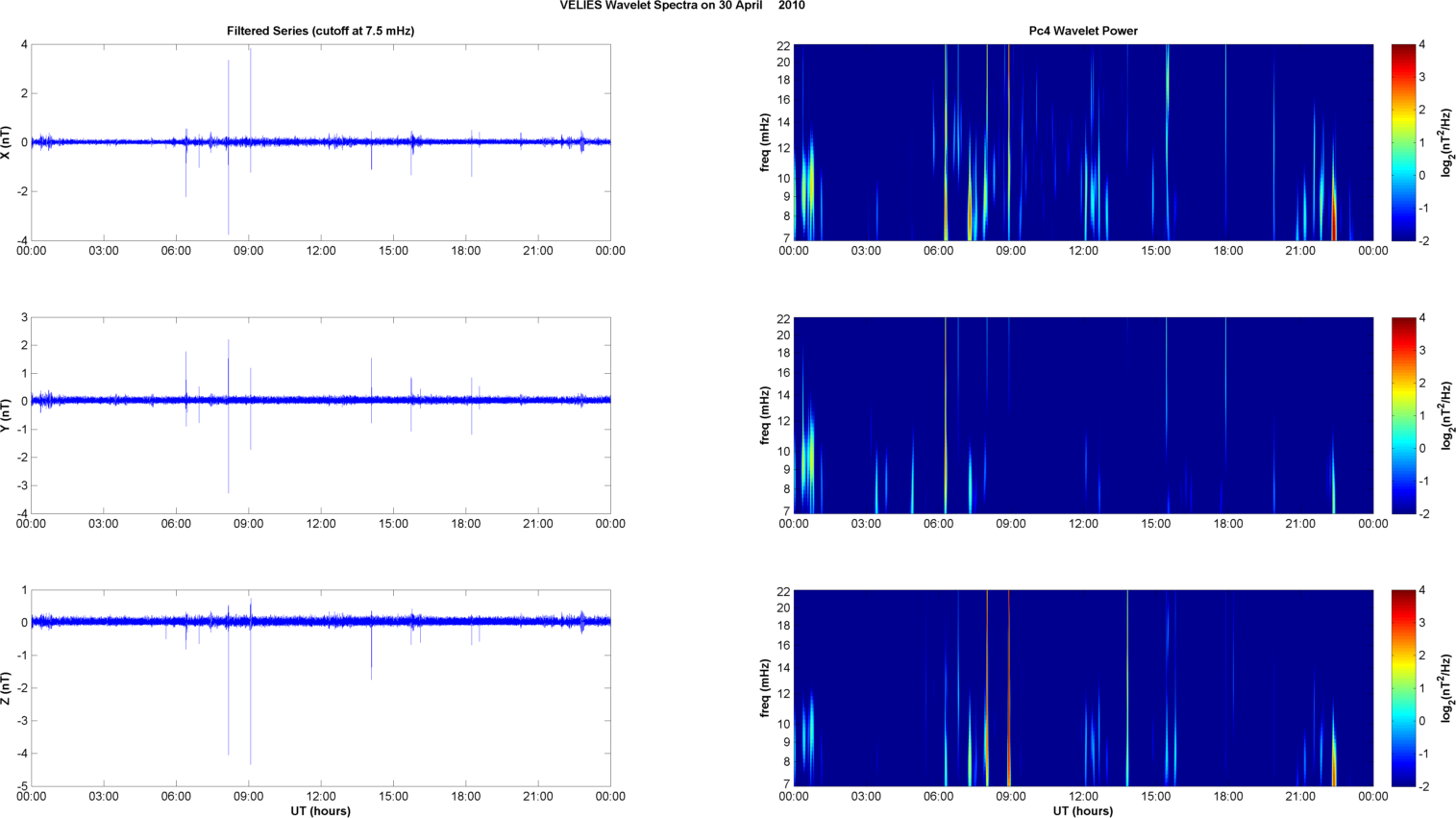Click the top spectrogram's colorbar
The width and height of the screenshot is (1456, 818).
pyautogui.click(x=1403, y=142)
